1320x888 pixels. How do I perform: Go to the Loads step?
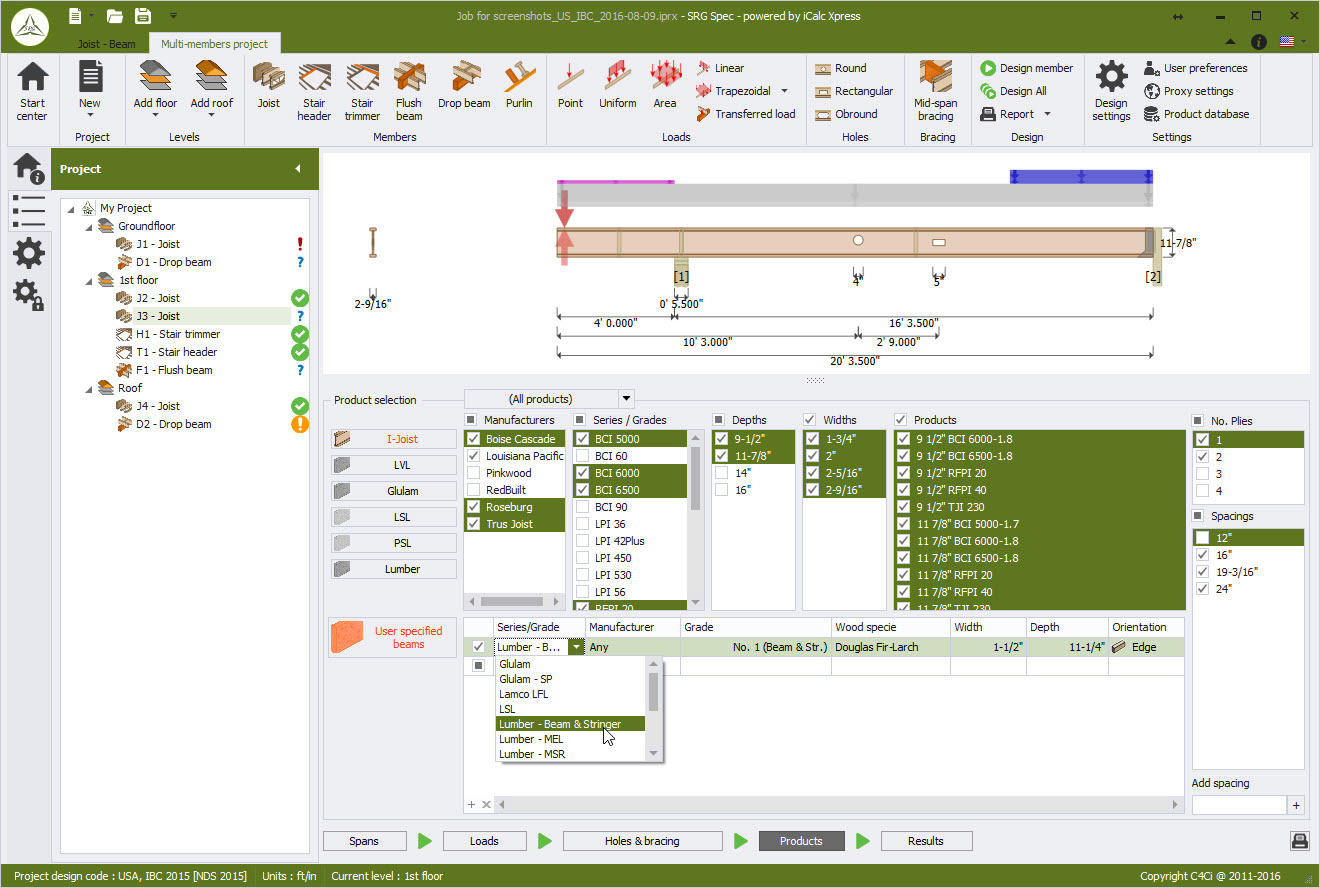484,841
